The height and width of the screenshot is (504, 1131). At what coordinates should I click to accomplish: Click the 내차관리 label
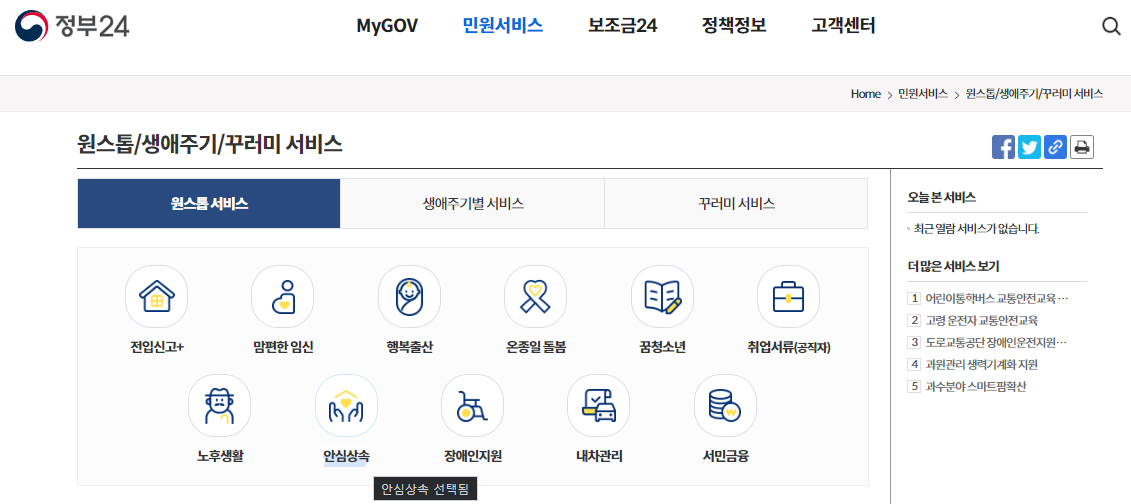(x=599, y=456)
